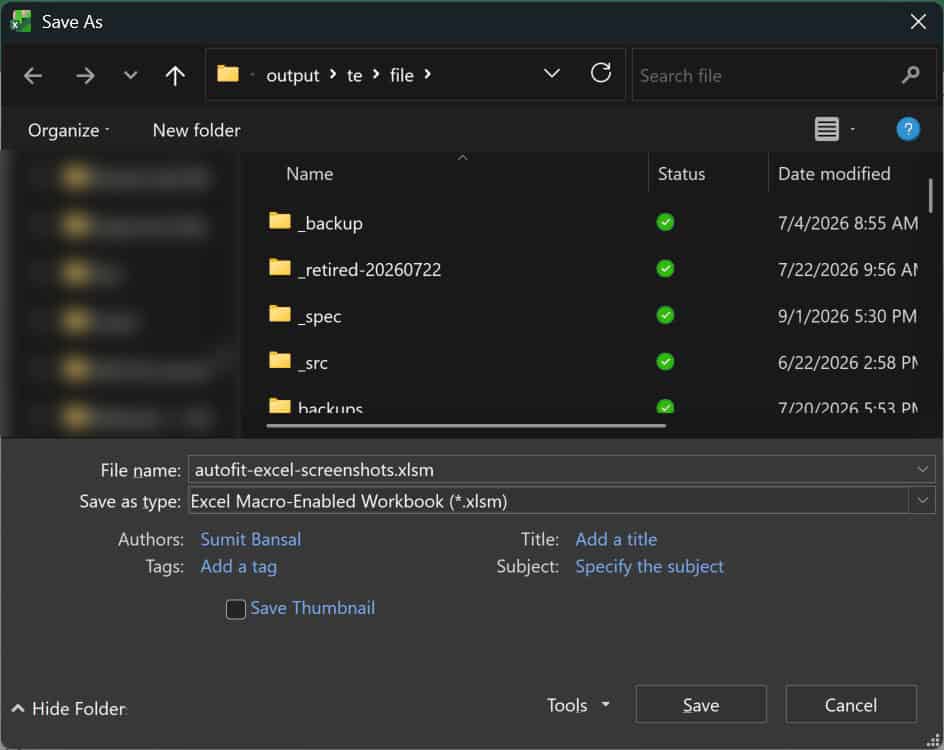This screenshot has height=750, width=944.
Task: Click sync status check for _src
Action: pyautogui.click(x=665, y=361)
